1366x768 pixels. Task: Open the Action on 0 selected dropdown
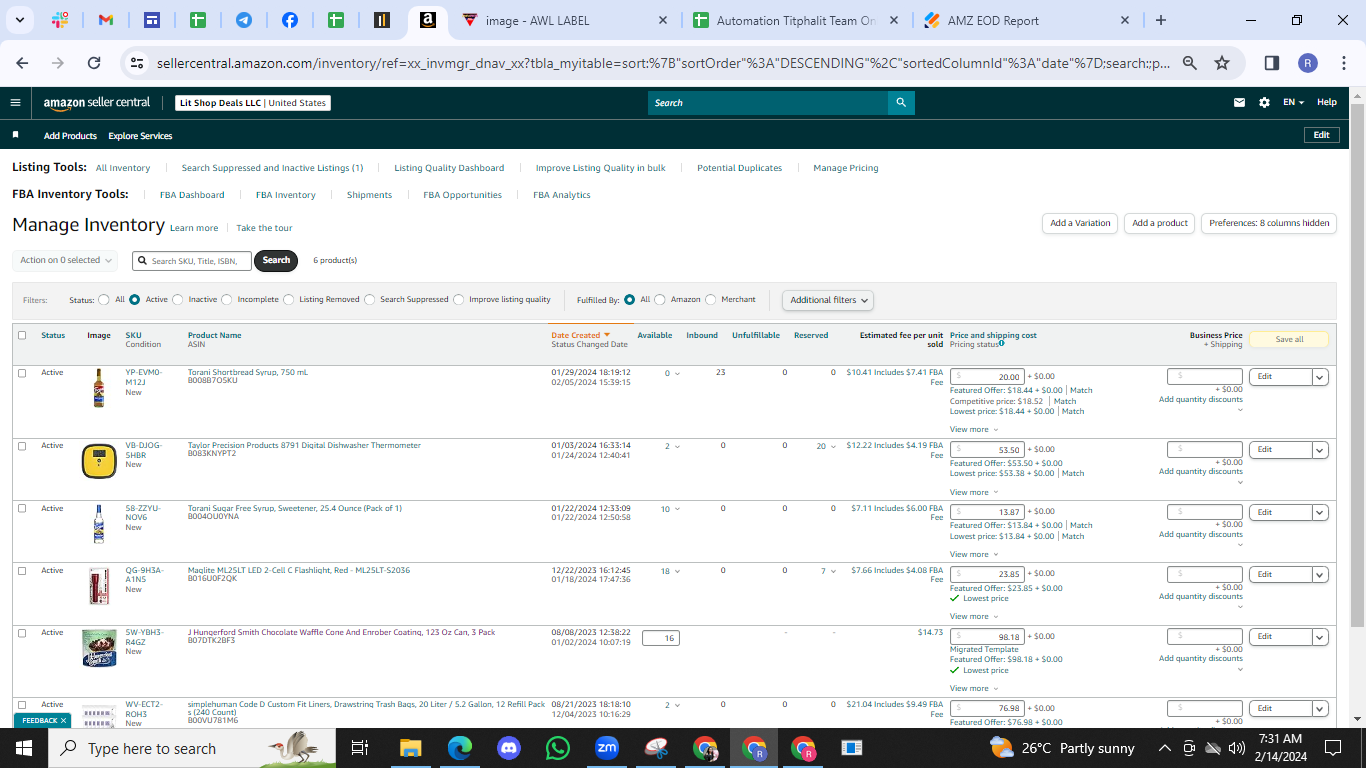click(x=65, y=260)
